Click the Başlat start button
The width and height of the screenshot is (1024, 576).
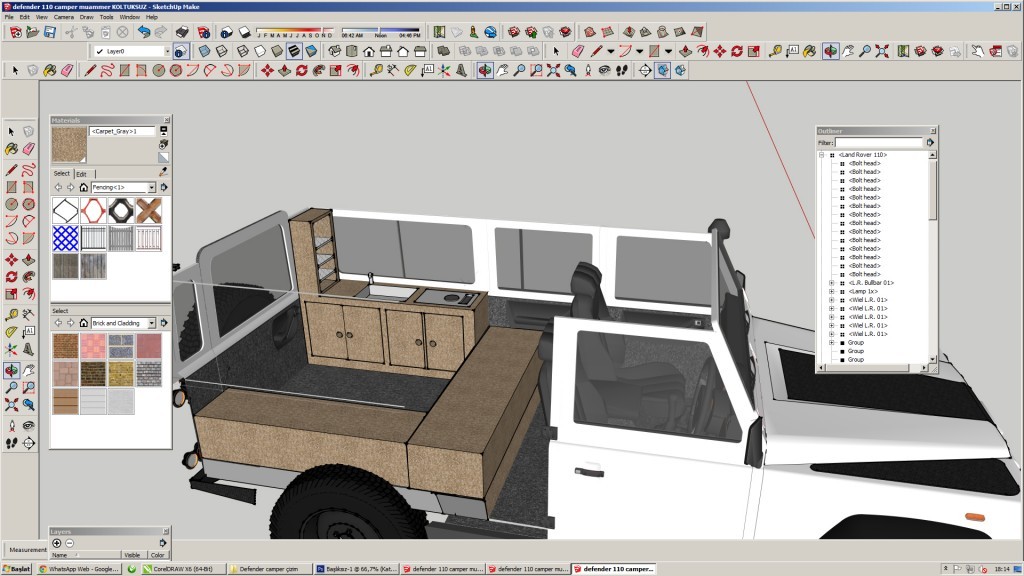click(17, 568)
